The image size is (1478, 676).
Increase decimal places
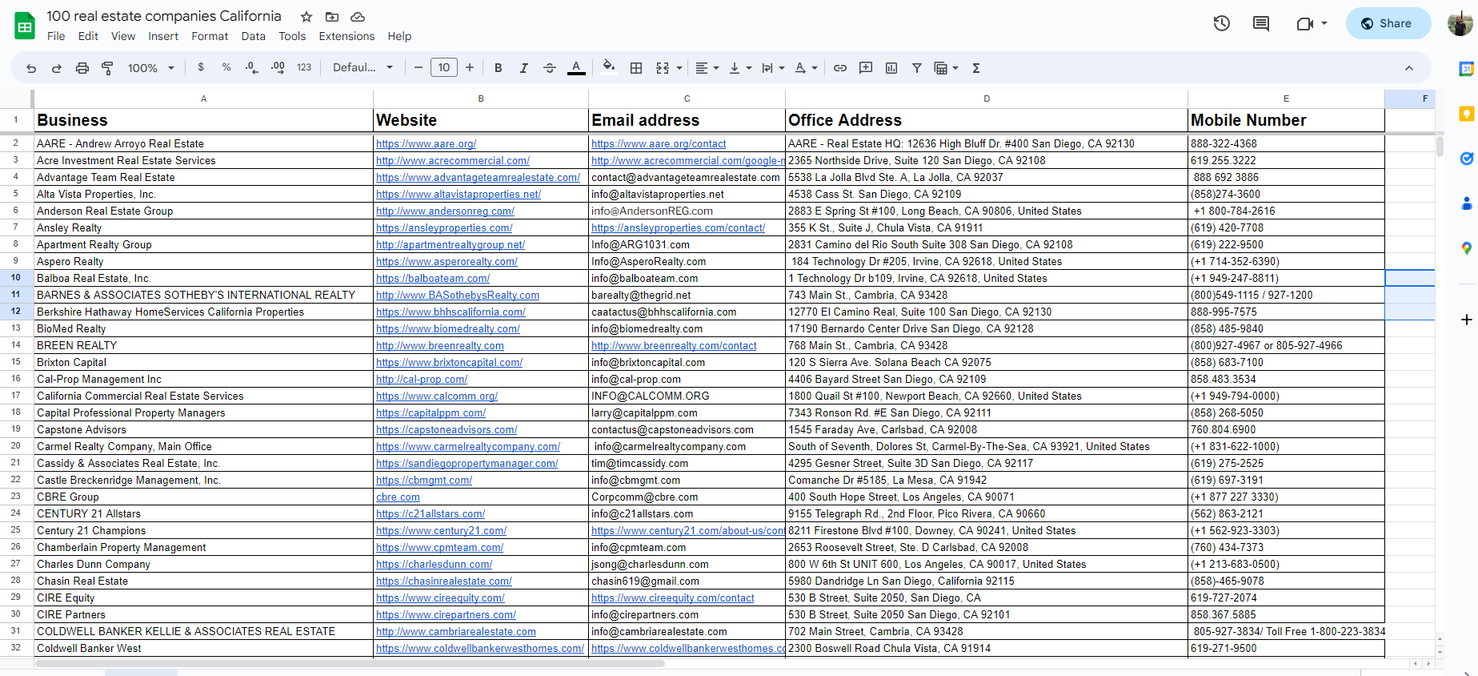(278, 68)
